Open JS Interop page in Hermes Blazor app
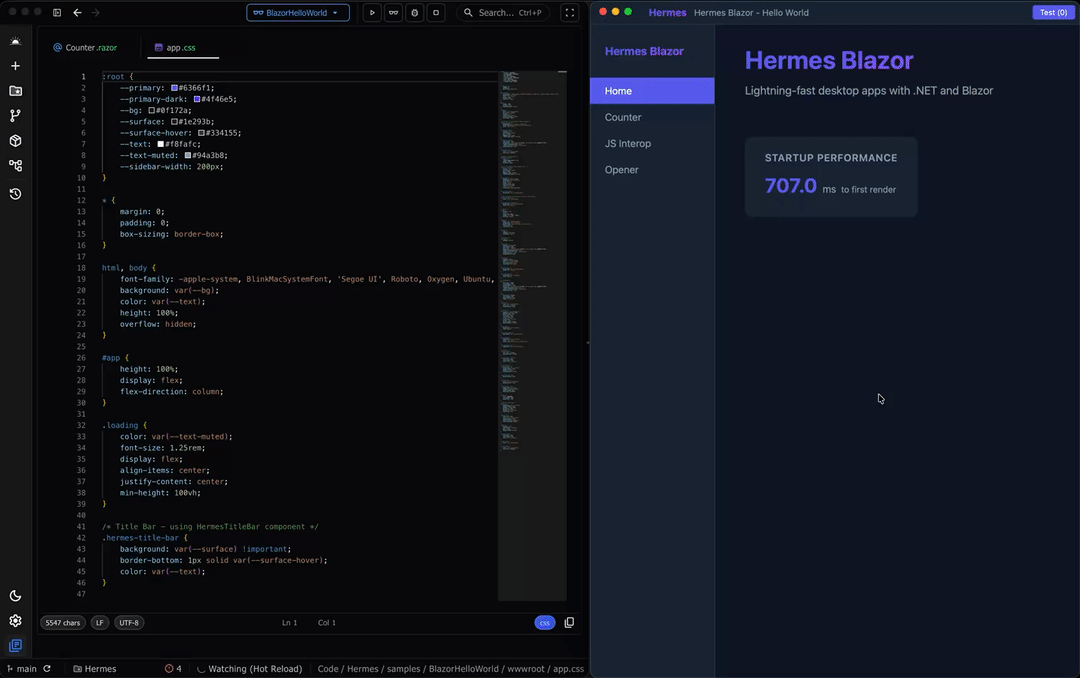The height and width of the screenshot is (678, 1080). click(652, 143)
